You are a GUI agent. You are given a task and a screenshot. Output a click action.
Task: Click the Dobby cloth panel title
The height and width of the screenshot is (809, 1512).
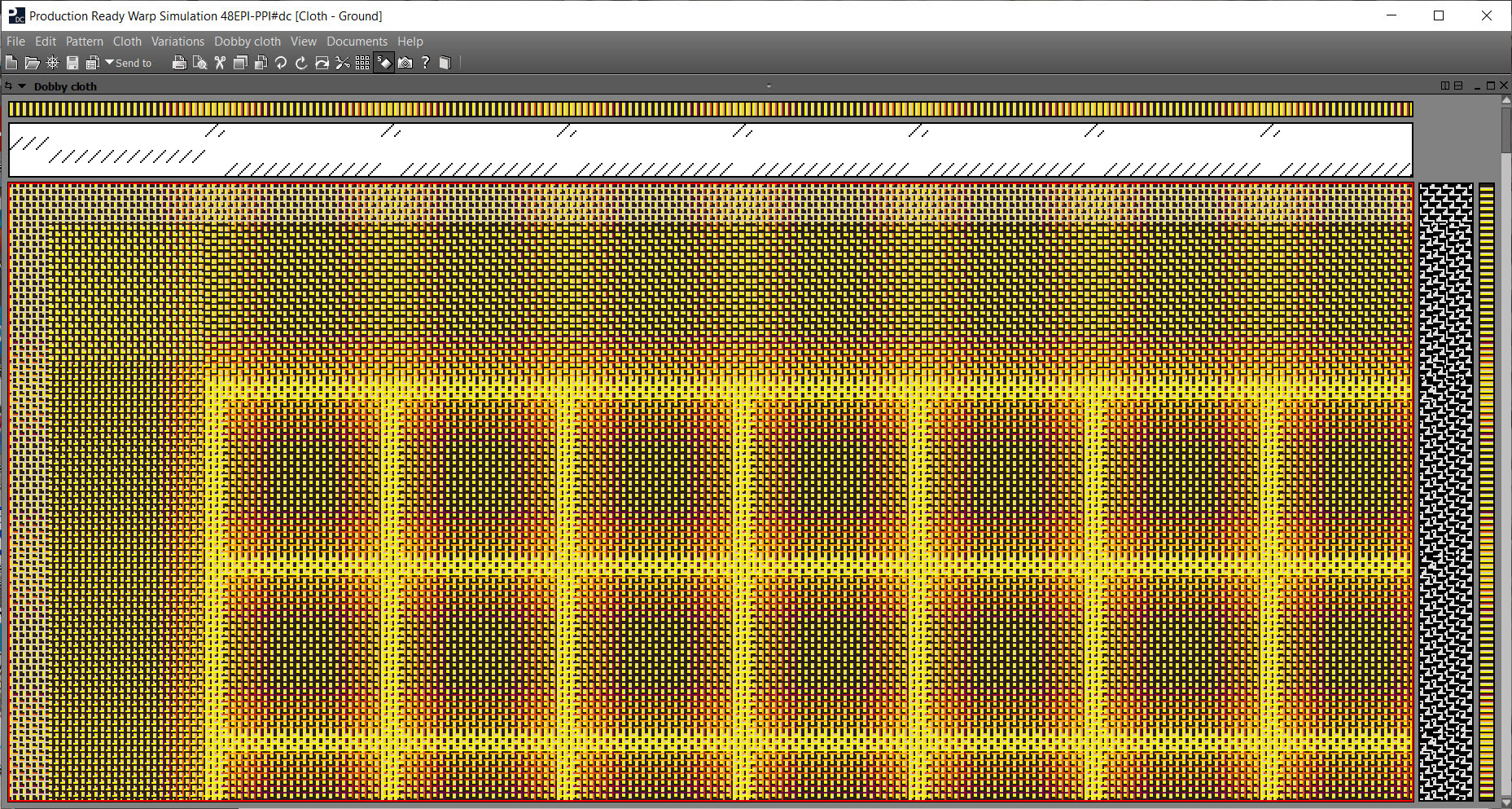tap(65, 86)
